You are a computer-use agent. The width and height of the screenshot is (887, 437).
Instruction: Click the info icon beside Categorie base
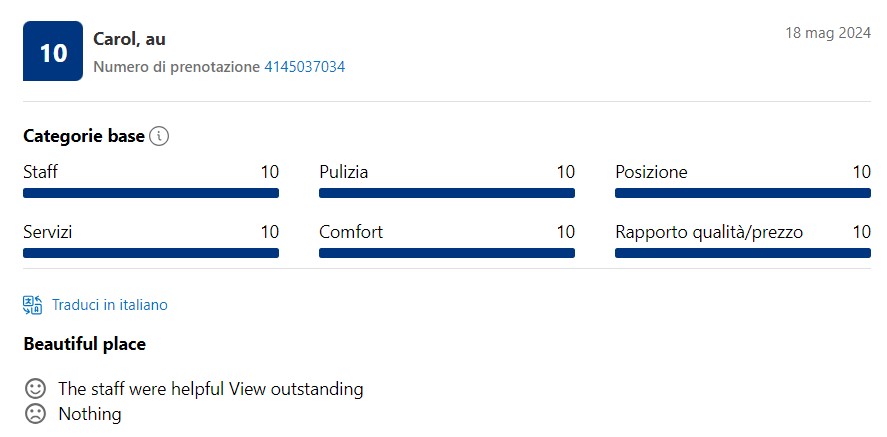[159, 136]
